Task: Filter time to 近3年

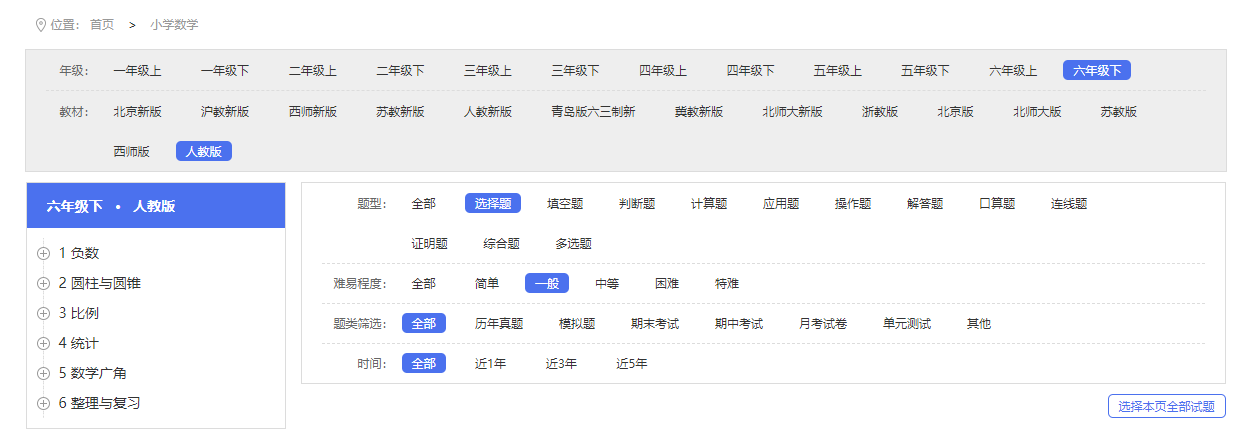Action: click(x=561, y=364)
